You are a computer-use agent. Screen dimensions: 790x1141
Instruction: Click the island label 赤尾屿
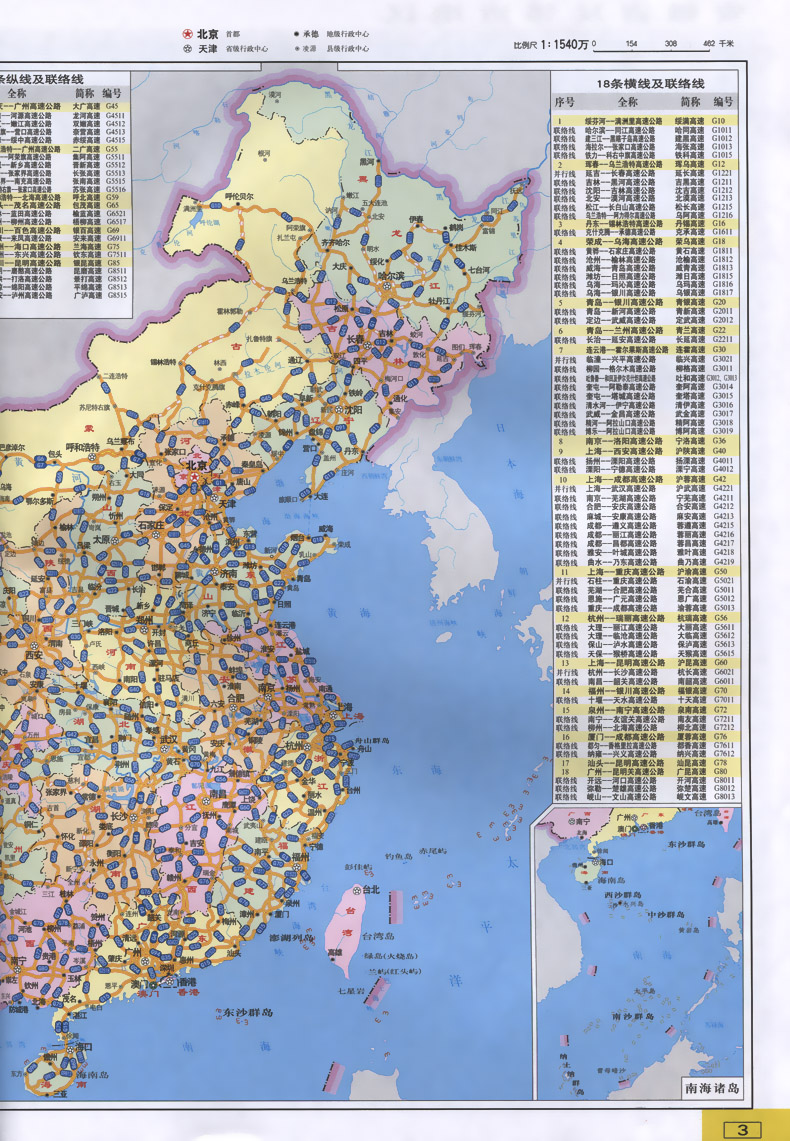point(432,851)
